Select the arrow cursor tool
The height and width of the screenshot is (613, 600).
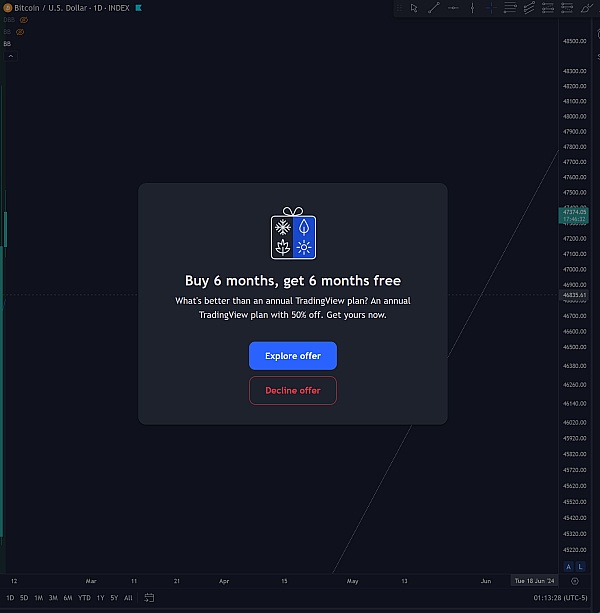pos(414,8)
